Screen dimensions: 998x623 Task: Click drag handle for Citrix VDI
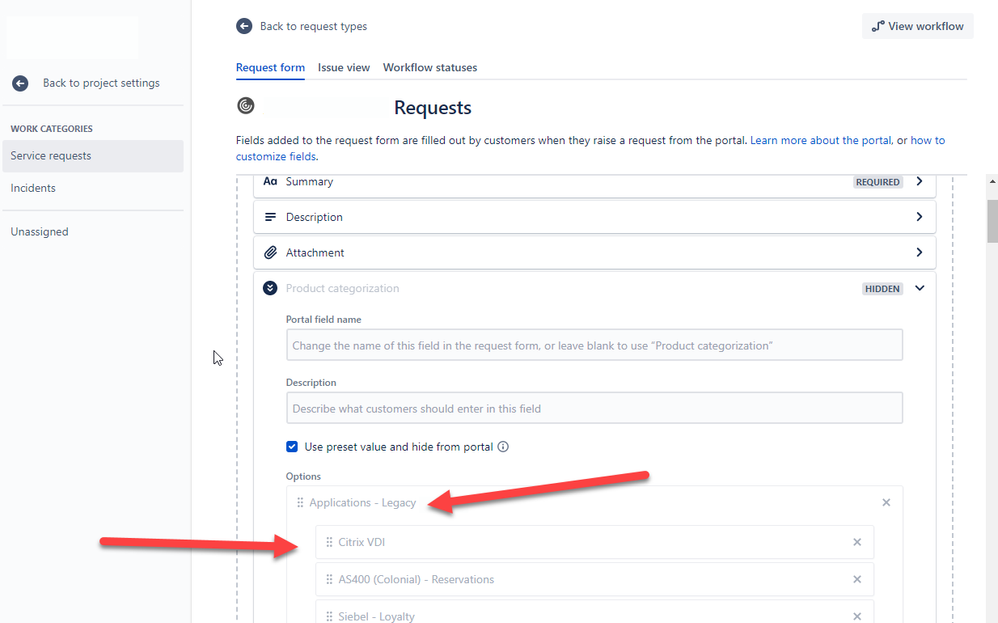click(x=329, y=542)
